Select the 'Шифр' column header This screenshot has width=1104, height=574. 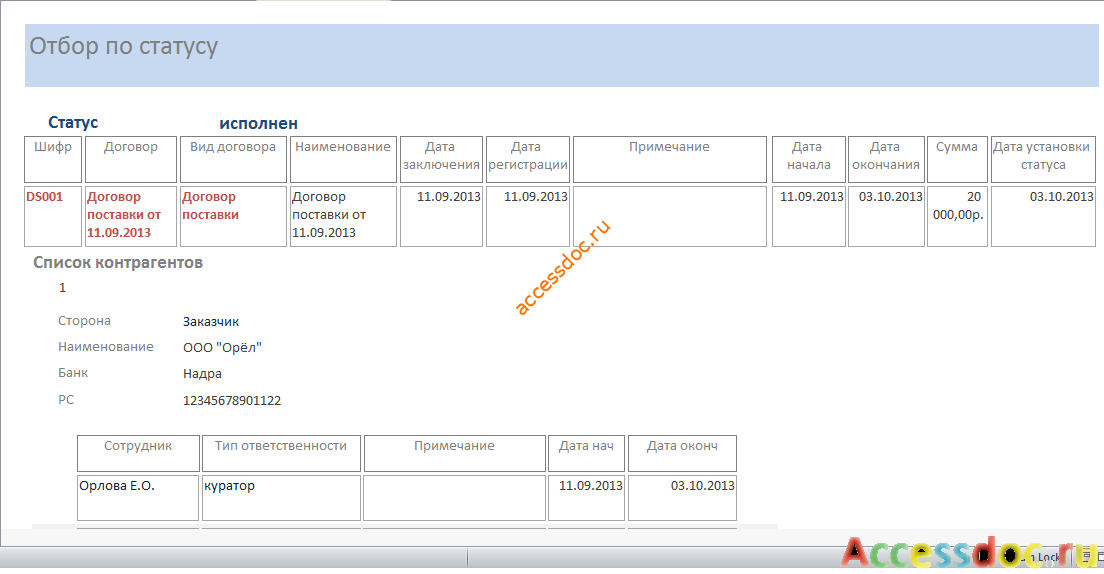click(x=54, y=159)
